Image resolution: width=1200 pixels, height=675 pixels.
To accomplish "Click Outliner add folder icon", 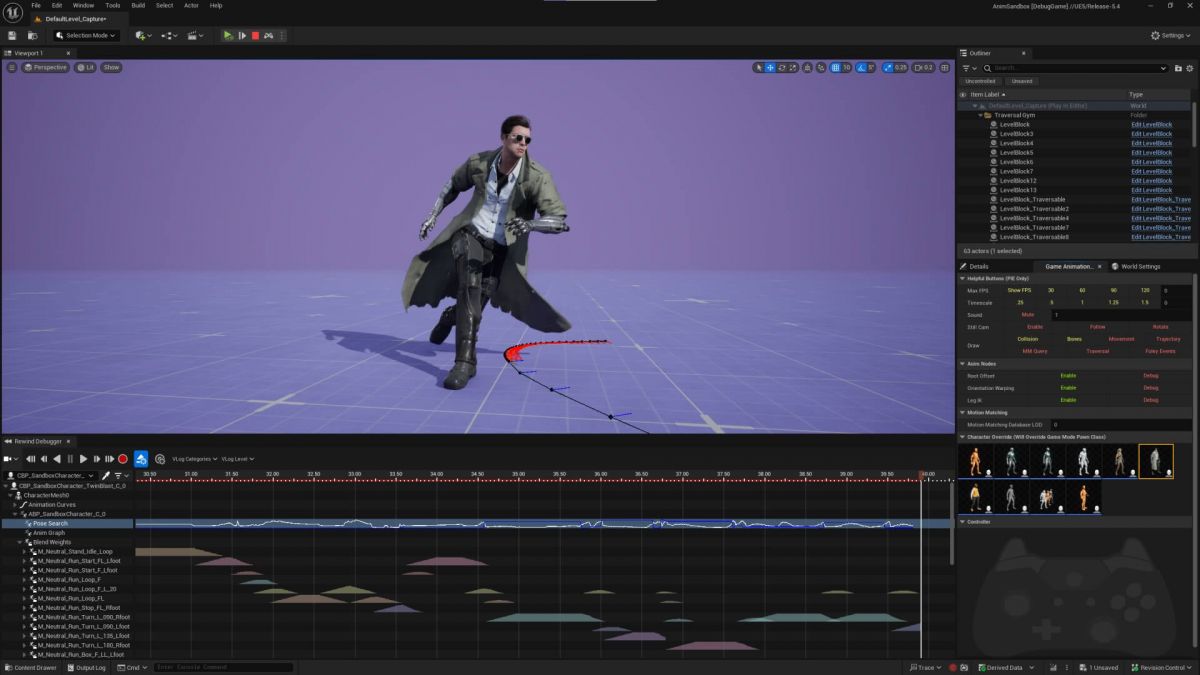I will click(x=1177, y=68).
